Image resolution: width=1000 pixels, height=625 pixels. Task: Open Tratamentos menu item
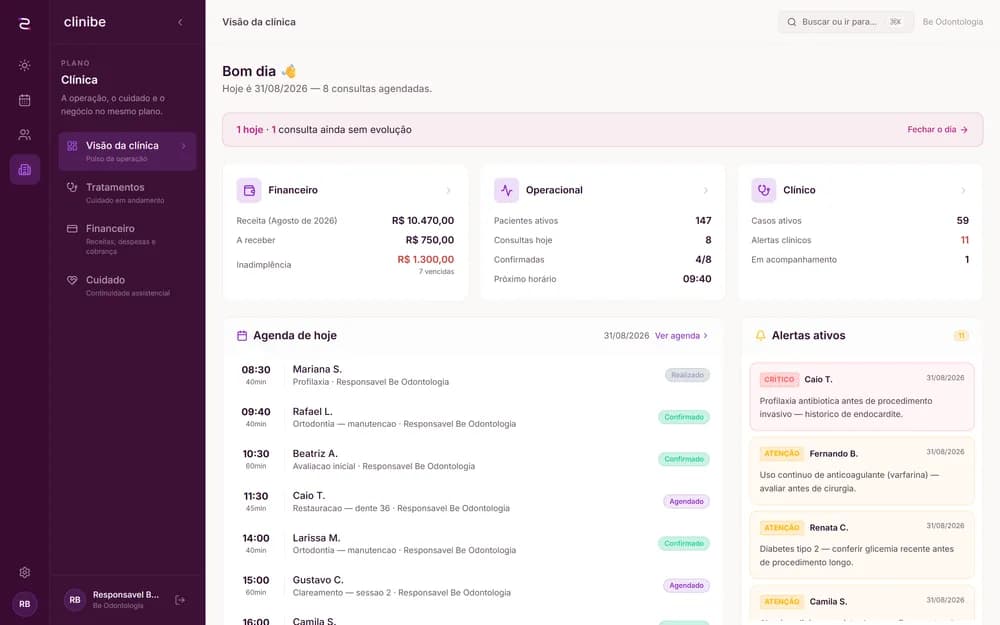[x=127, y=193]
